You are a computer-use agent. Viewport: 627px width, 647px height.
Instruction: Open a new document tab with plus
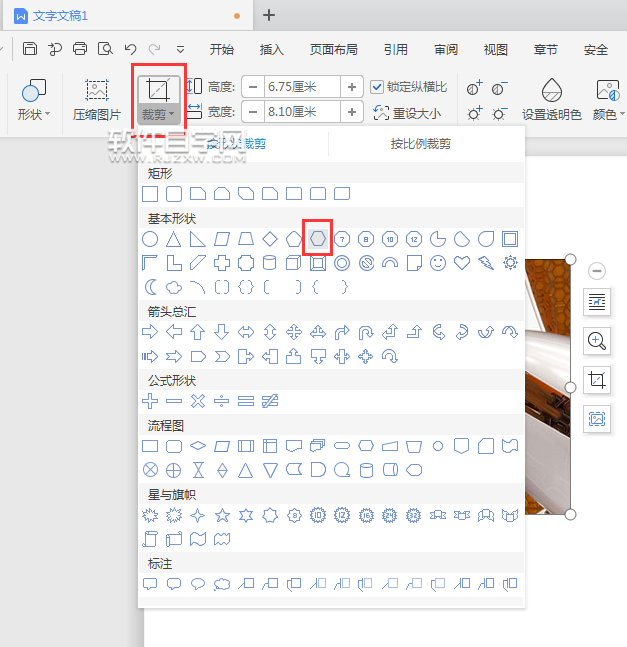point(269,15)
